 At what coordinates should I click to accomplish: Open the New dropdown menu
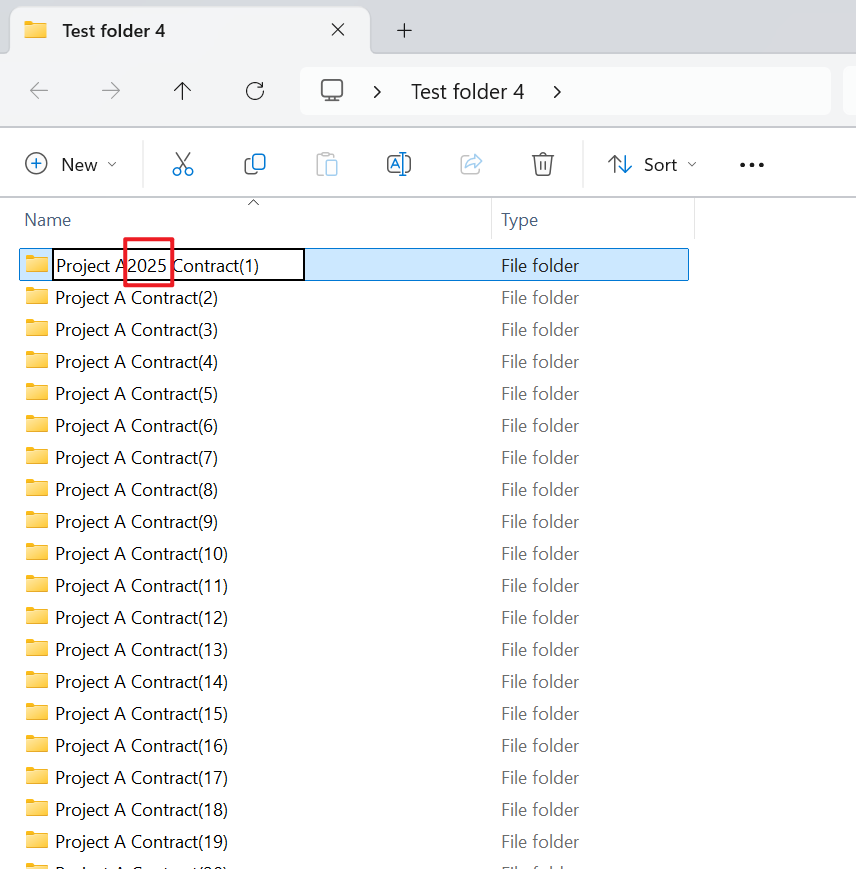click(71, 165)
